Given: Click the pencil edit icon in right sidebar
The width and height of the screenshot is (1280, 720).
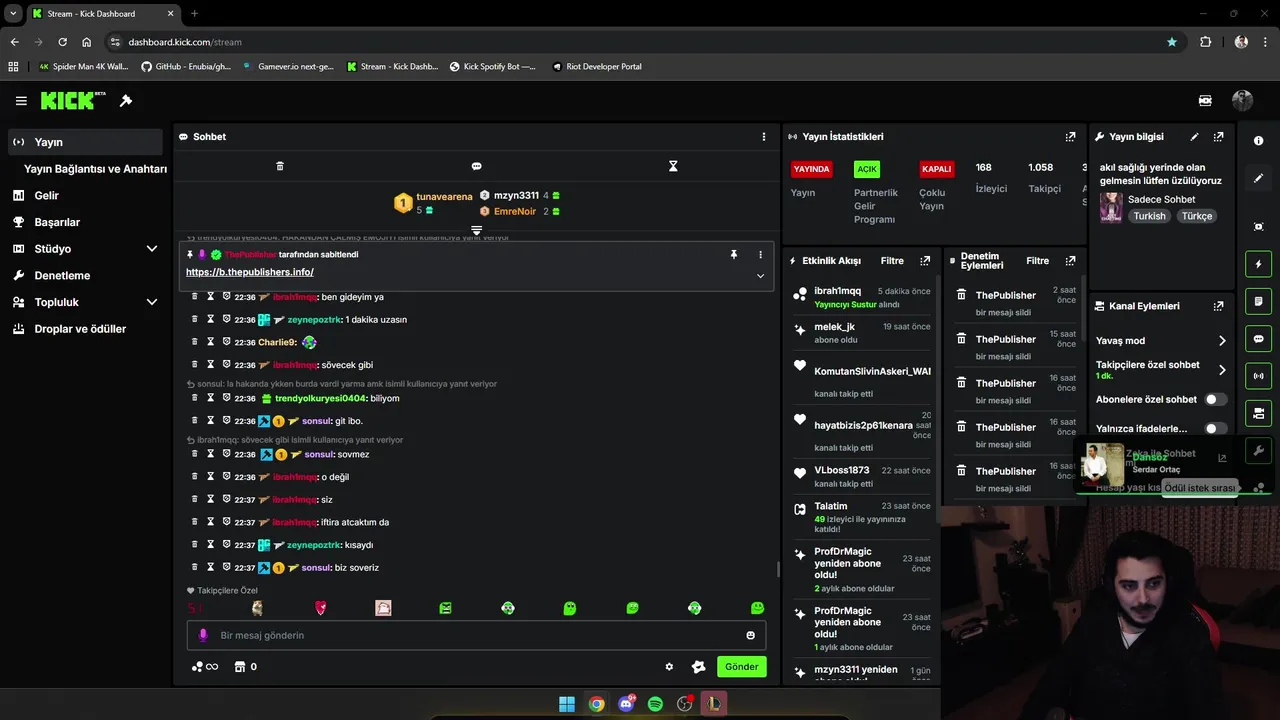Looking at the screenshot, I should click(x=1258, y=178).
